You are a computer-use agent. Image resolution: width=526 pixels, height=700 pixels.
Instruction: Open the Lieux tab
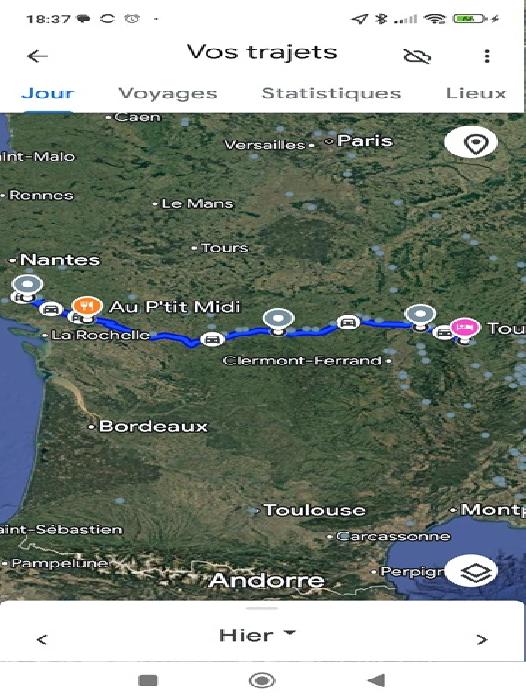[476, 93]
